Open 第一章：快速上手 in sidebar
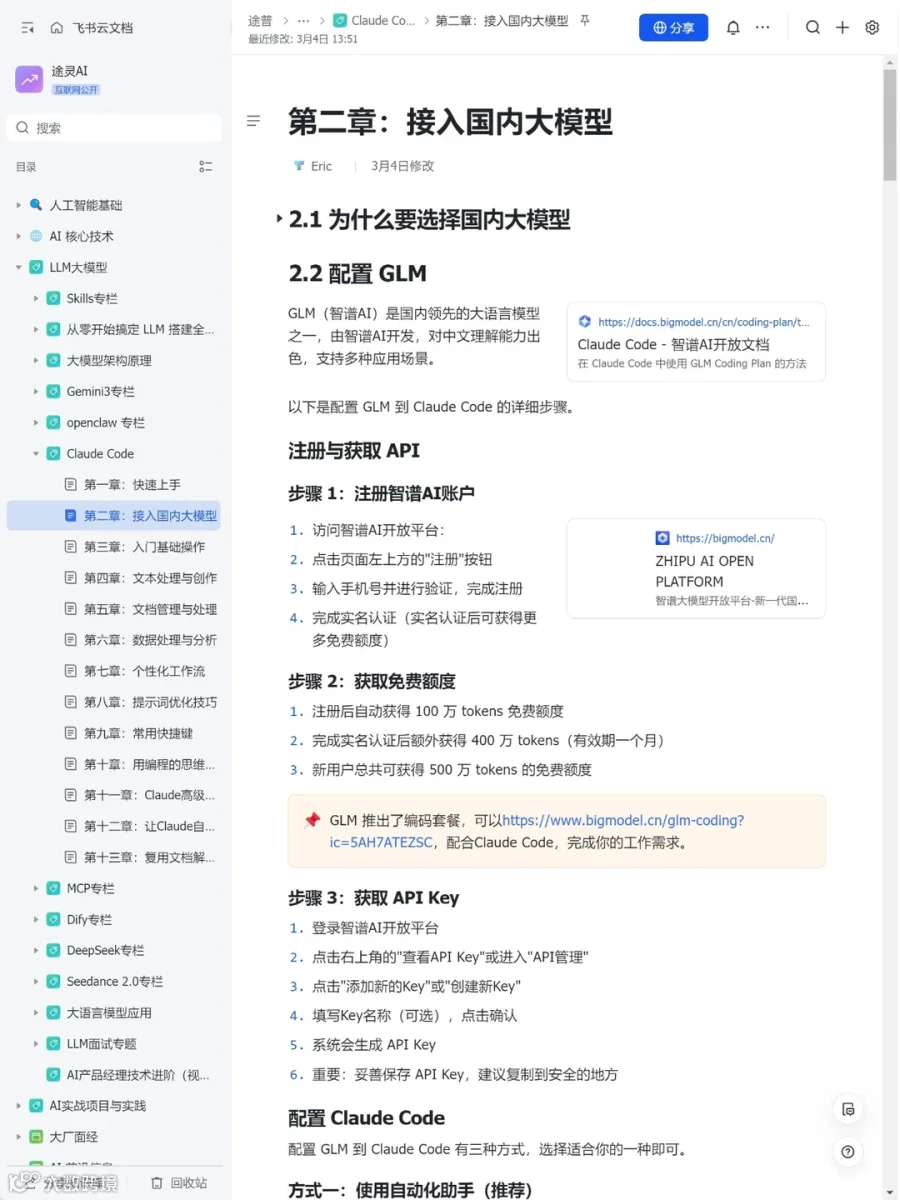Viewport: 900px width, 1200px height. click(132, 484)
